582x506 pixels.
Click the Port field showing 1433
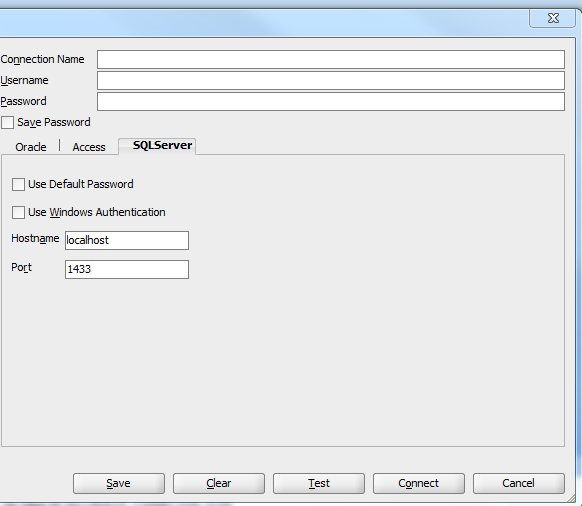[127, 269]
